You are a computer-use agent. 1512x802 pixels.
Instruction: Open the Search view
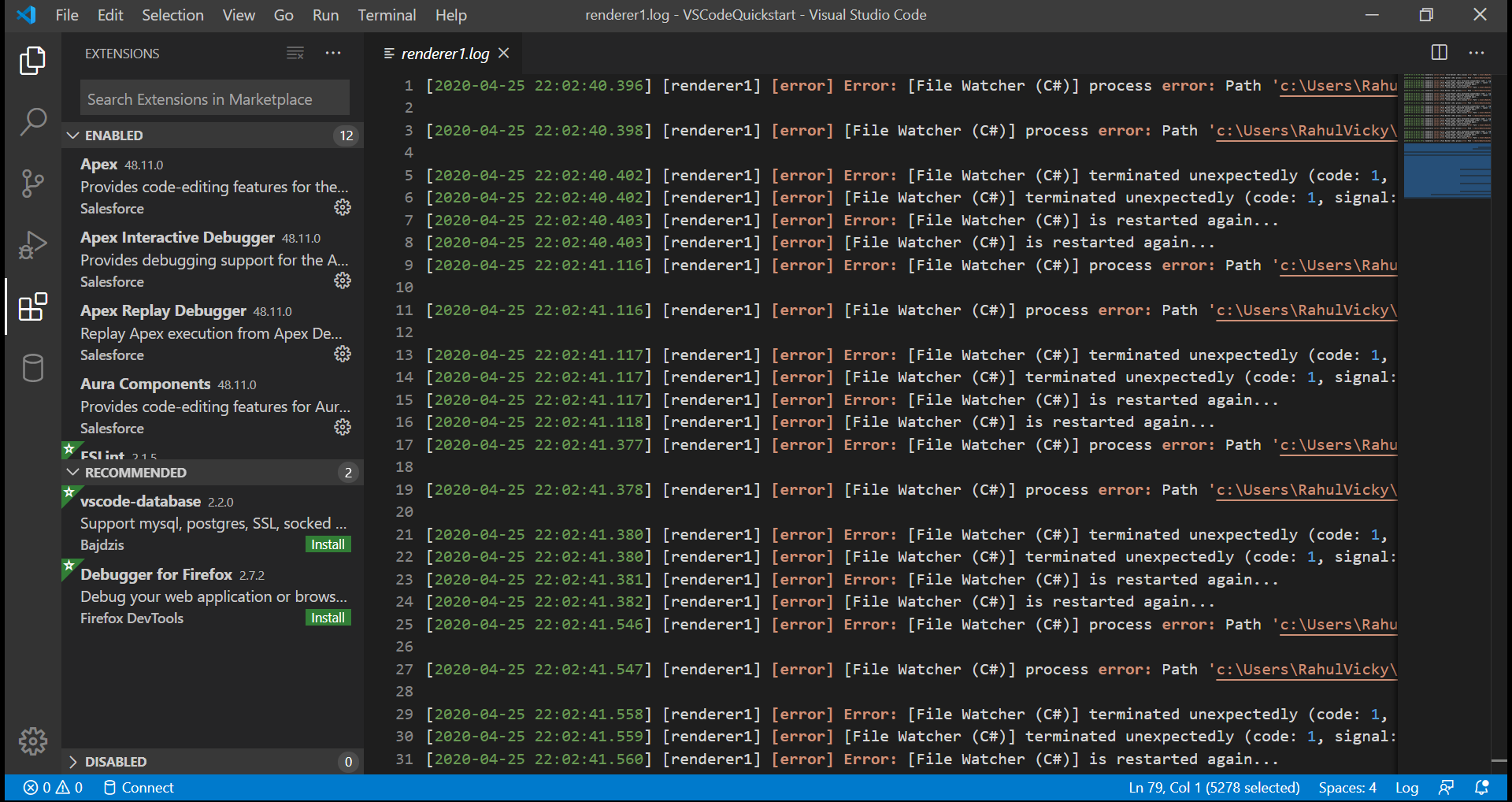[x=32, y=122]
